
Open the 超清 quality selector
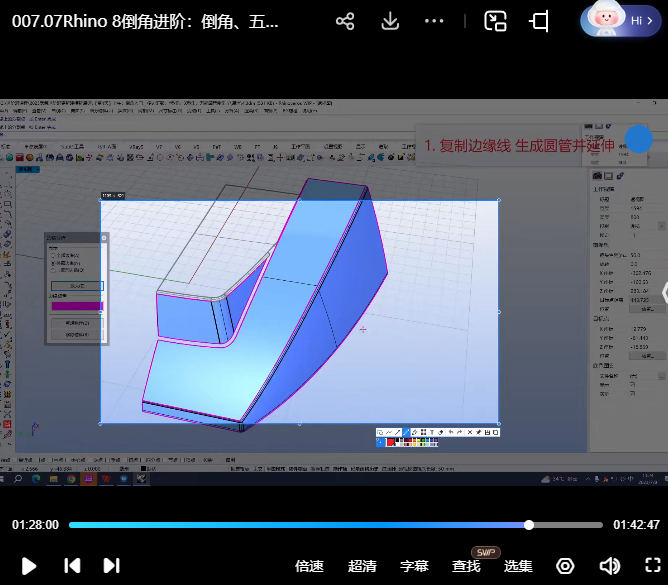(362, 566)
